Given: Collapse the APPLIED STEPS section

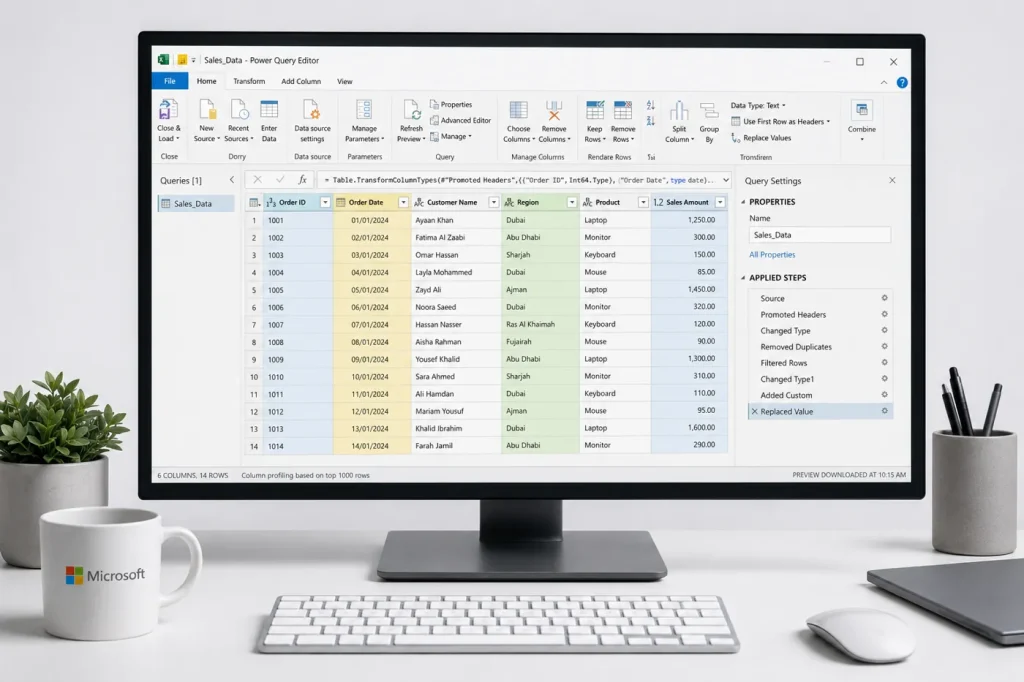Looking at the screenshot, I should (x=743, y=278).
